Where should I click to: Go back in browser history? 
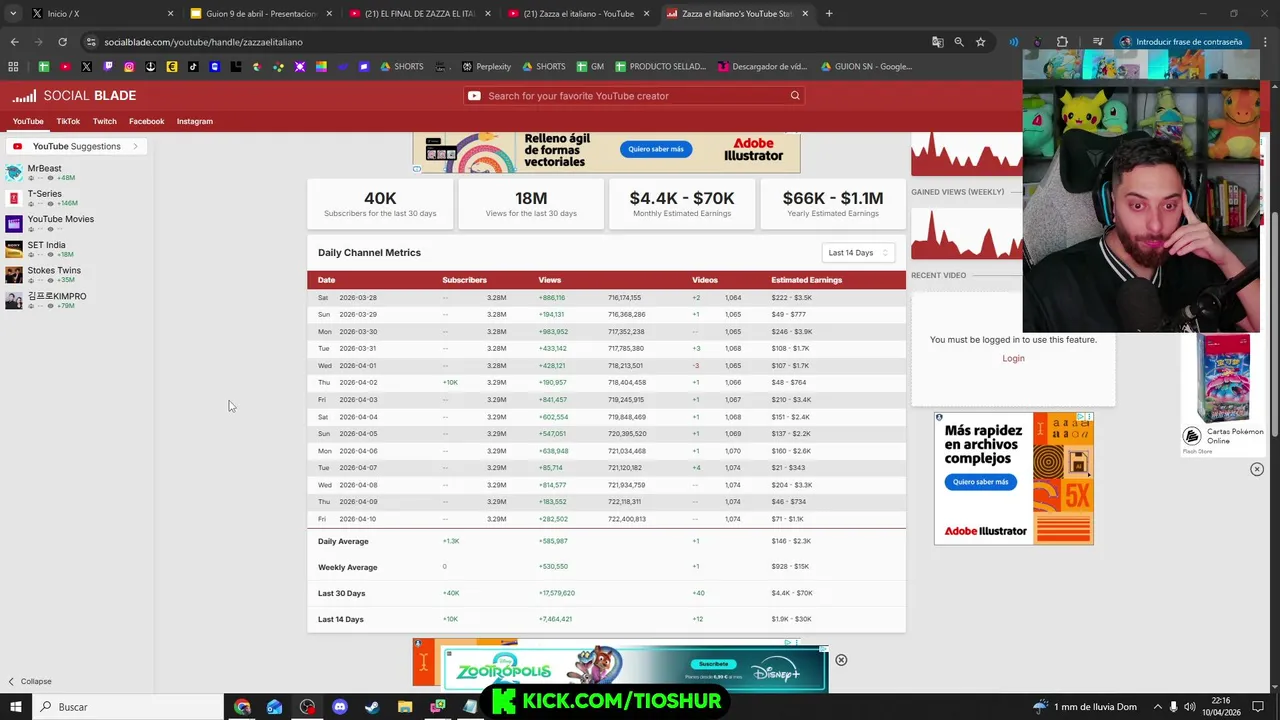[14, 42]
